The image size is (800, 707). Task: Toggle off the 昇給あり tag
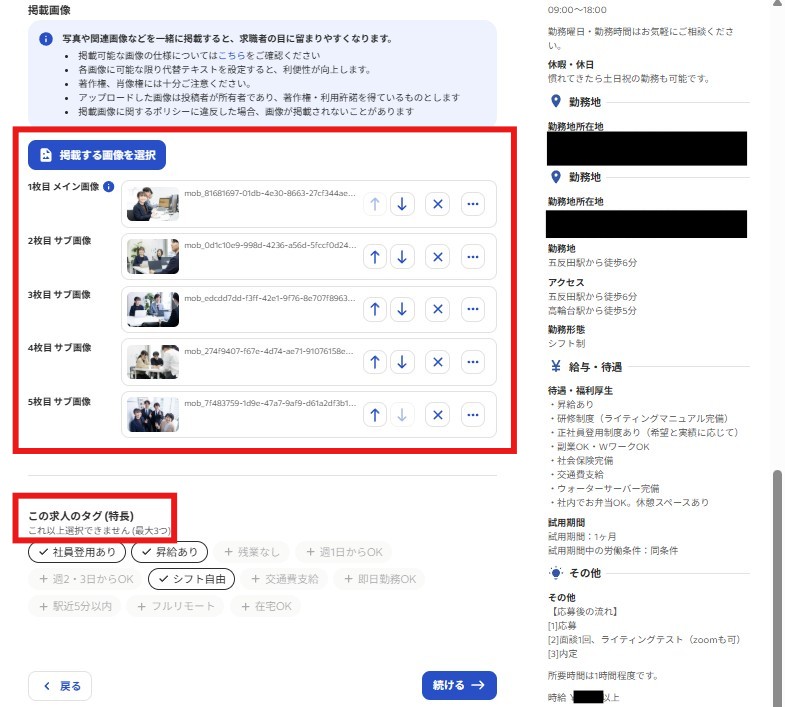click(169, 552)
